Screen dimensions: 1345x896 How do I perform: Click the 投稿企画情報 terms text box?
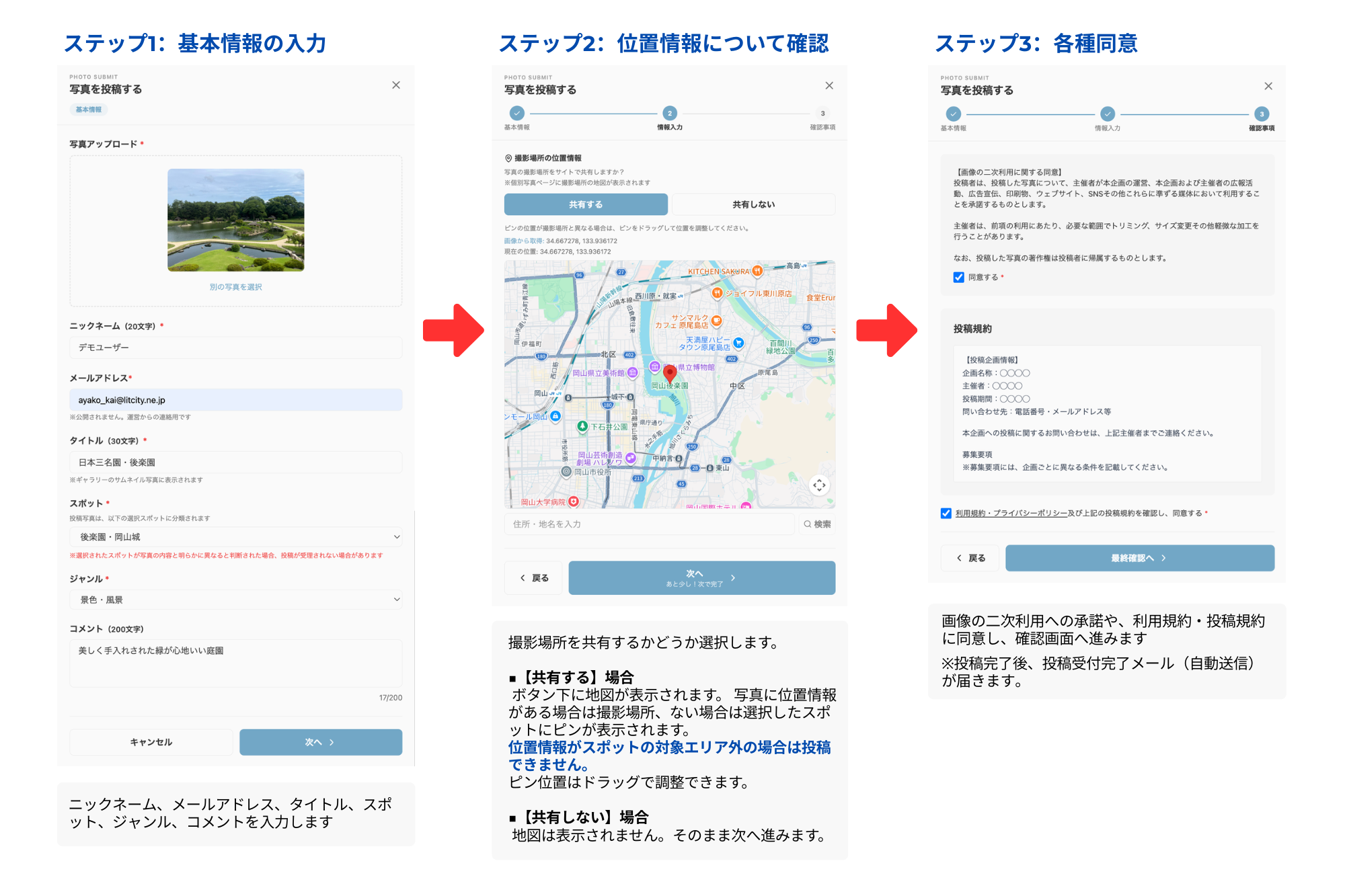[x=1108, y=413]
